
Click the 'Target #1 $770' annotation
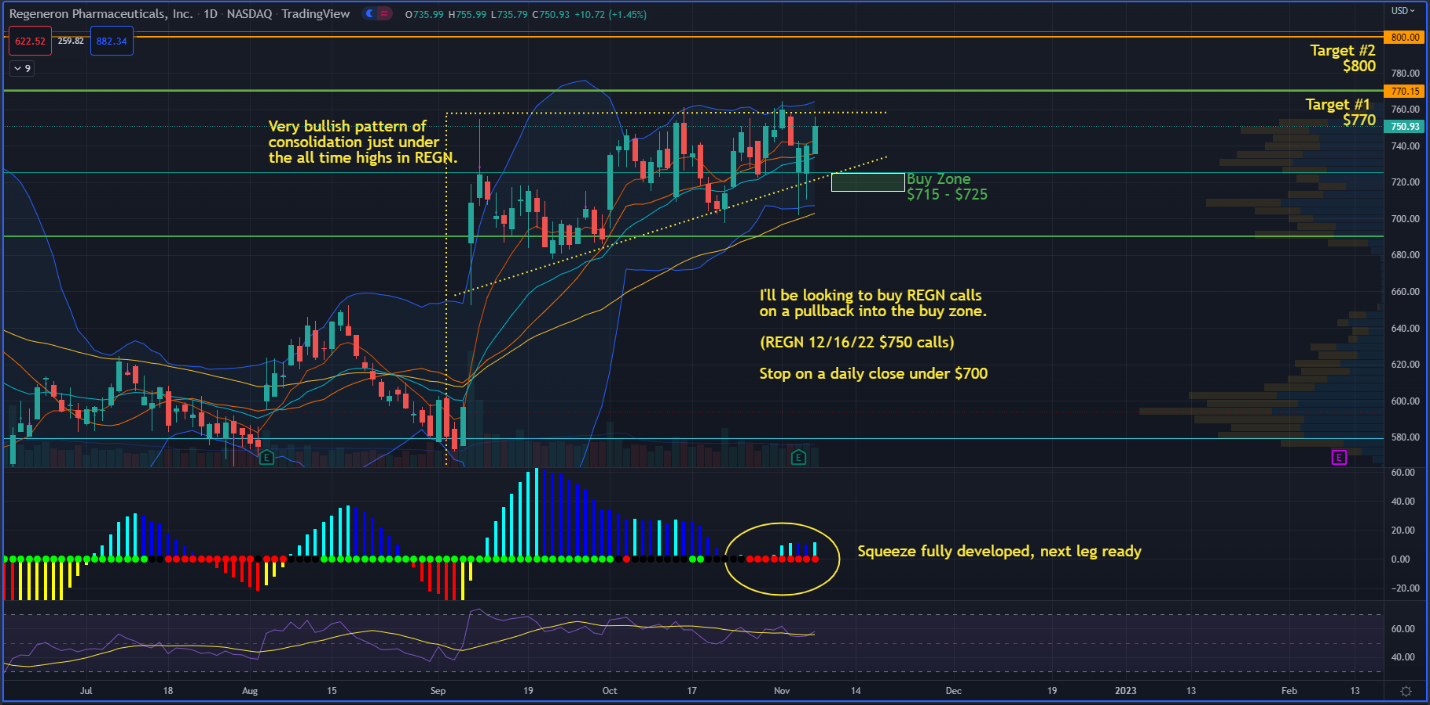pos(1340,112)
